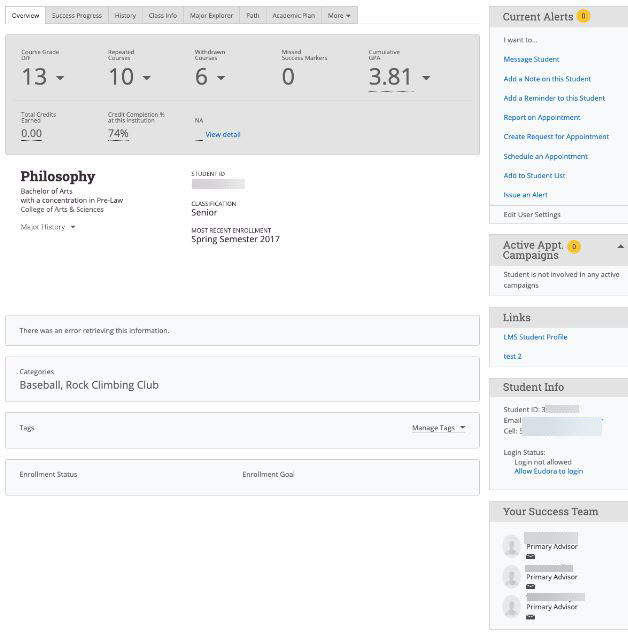Image resolution: width=628 pixels, height=634 pixels.
Task: Click the Message Student link
Action: click(531, 60)
